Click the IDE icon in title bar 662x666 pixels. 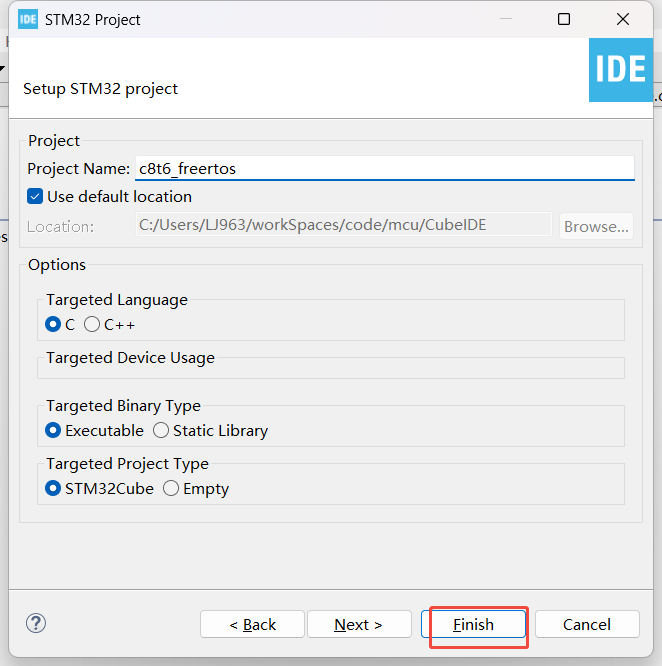click(x=28, y=19)
